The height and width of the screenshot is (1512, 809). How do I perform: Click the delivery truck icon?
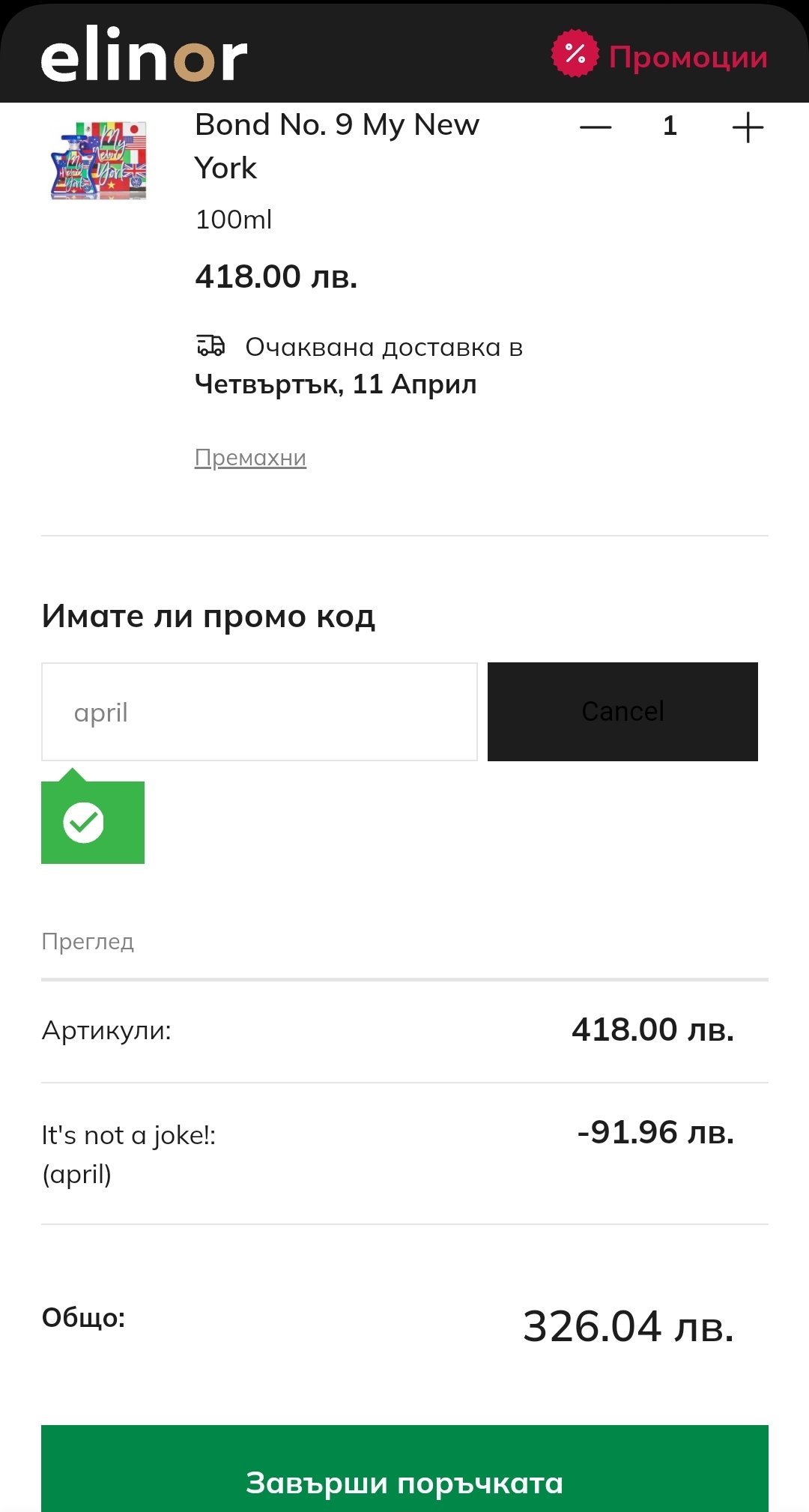pyautogui.click(x=210, y=346)
